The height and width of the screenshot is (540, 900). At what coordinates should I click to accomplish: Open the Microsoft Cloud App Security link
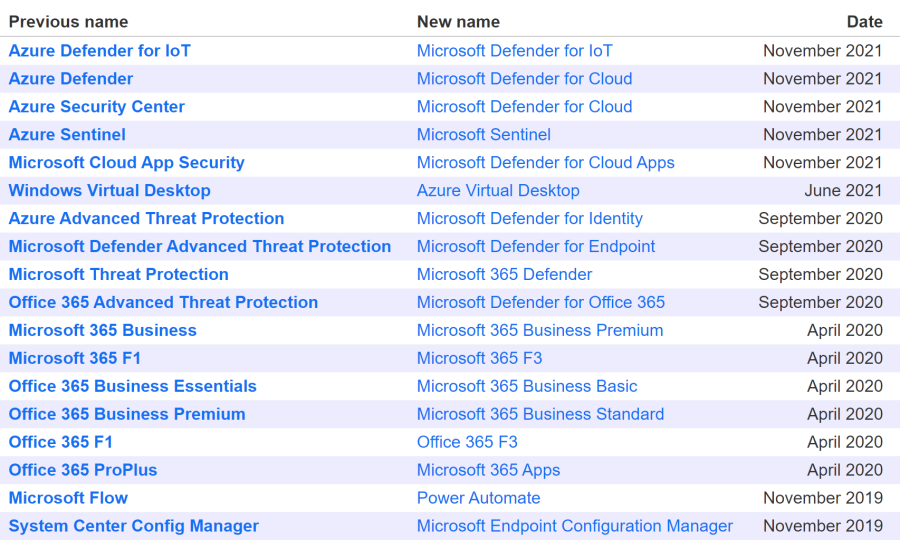126,163
